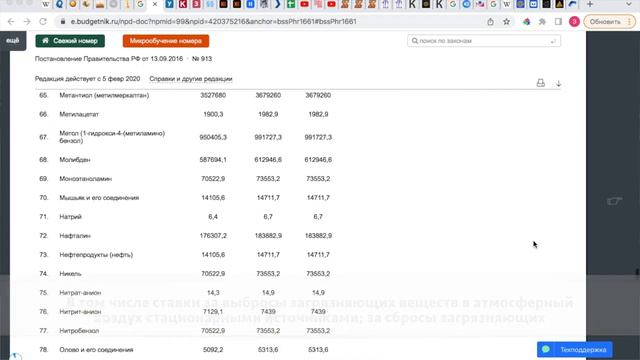Click Редакция действует с 5 февр 2020
The image size is (640, 360).
[x=87, y=79]
